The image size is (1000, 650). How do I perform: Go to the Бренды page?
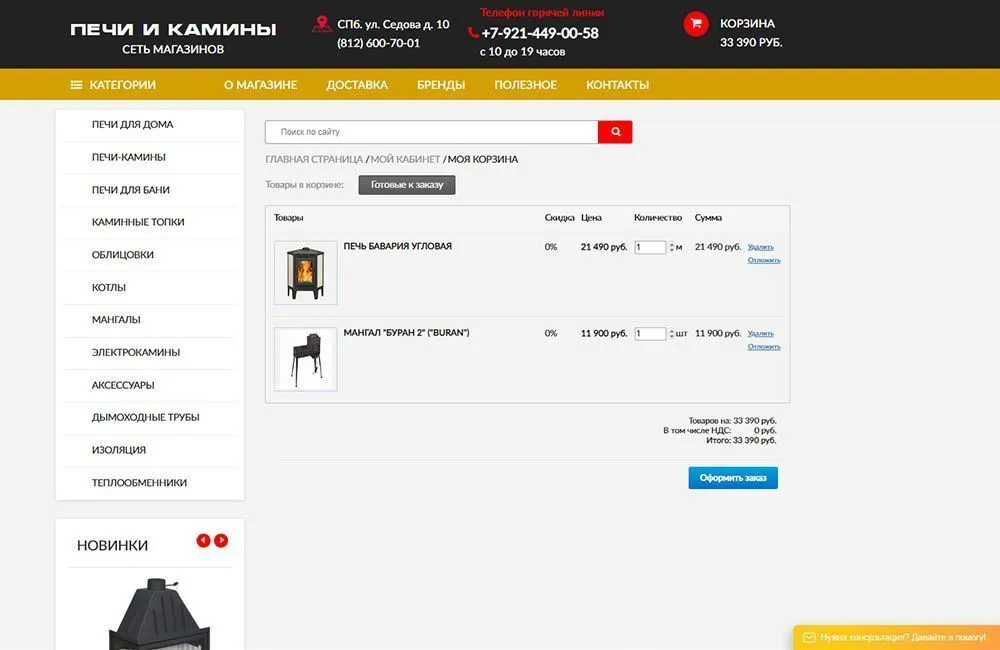(x=441, y=85)
